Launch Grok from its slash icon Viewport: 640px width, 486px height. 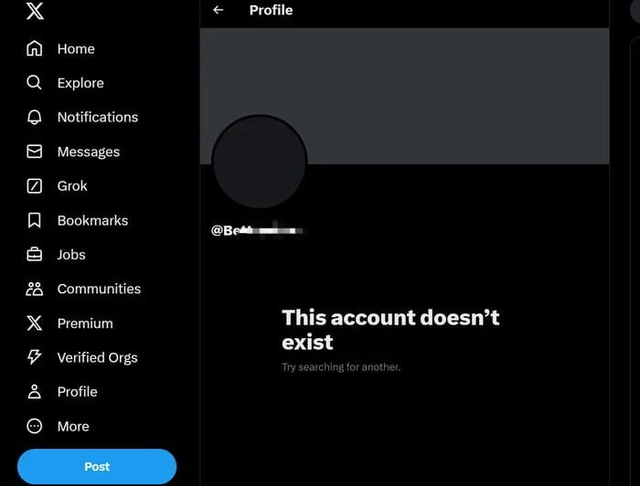34,186
